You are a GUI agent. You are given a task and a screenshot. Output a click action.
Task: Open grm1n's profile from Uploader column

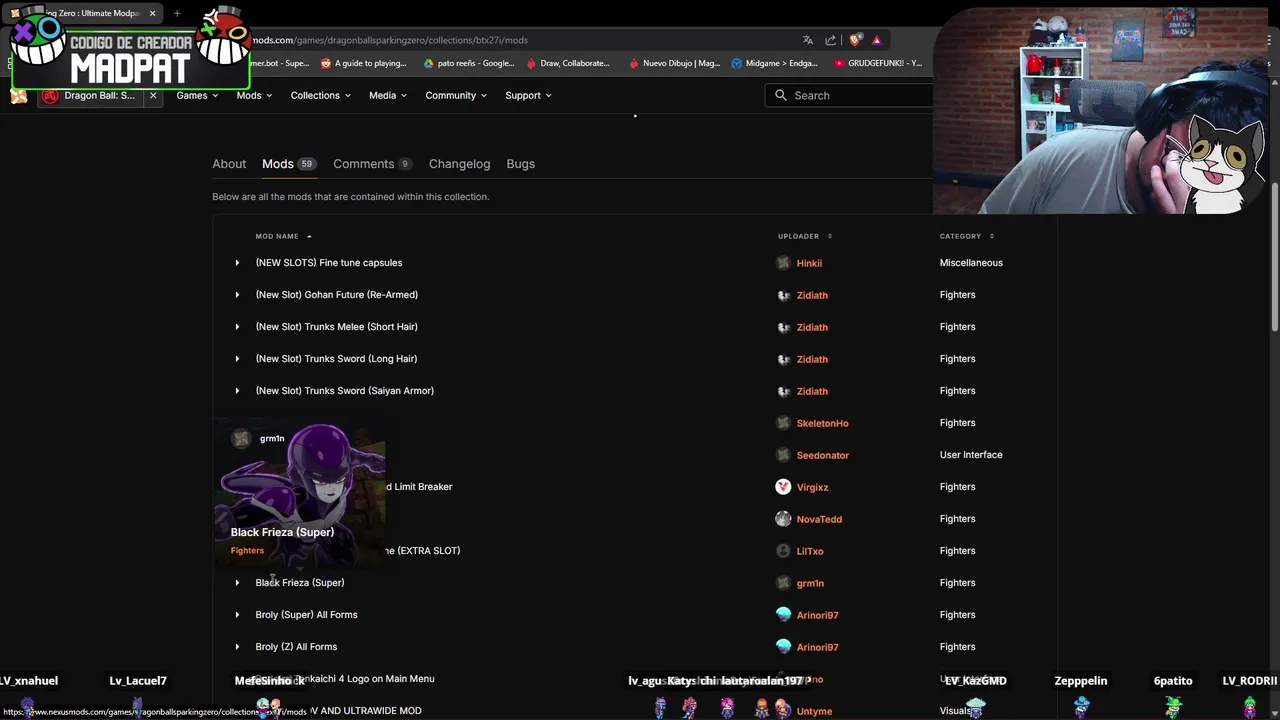click(810, 583)
